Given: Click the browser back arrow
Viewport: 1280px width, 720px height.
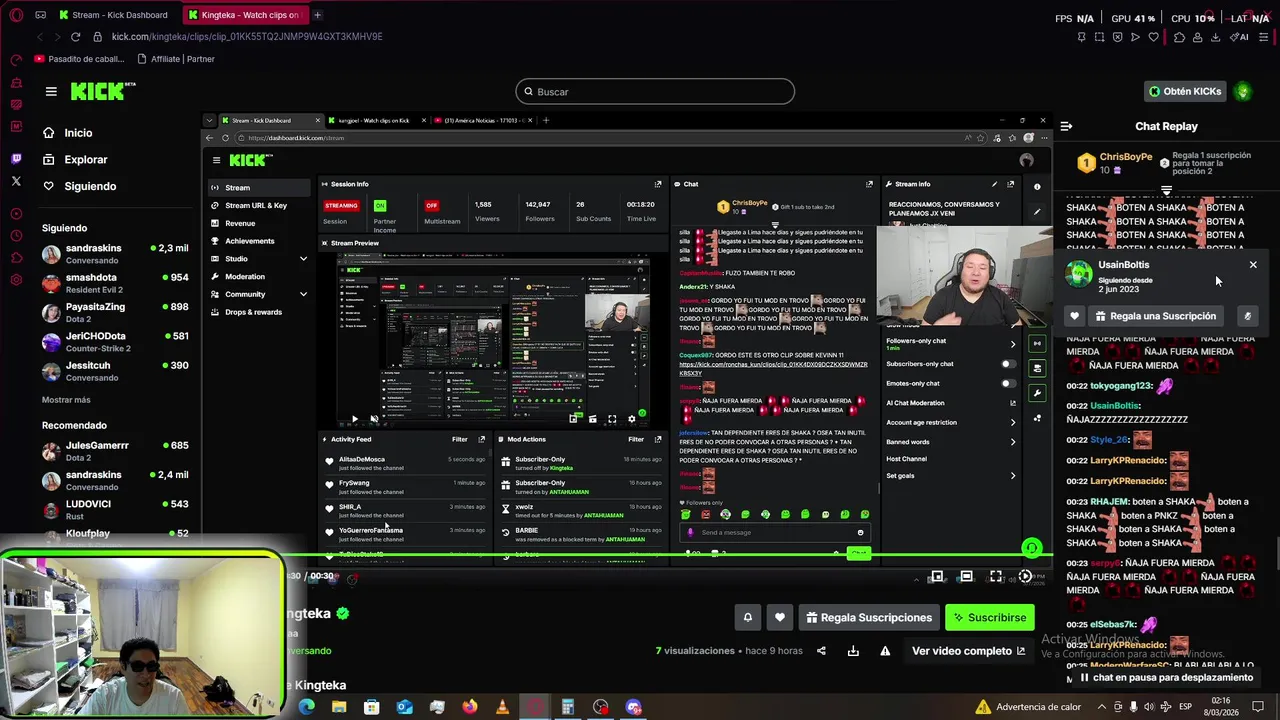Looking at the screenshot, I should [40, 37].
